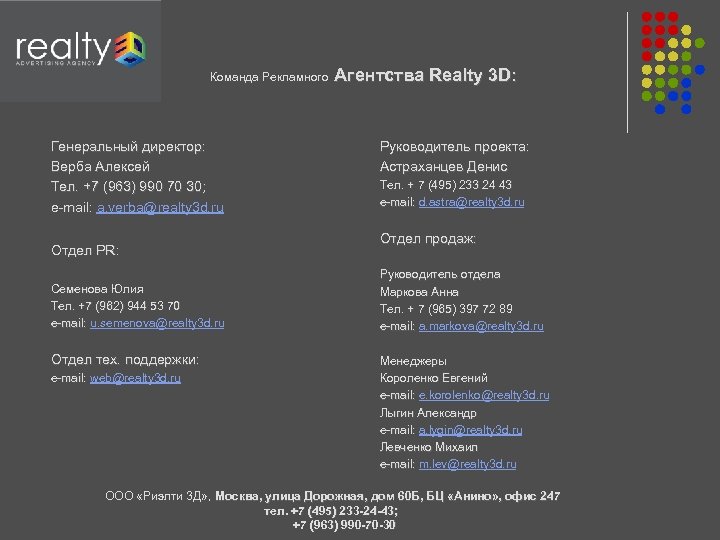Open u.semenova@realty3d.ru email link
720x540 pixels.
tap(157, 323)
